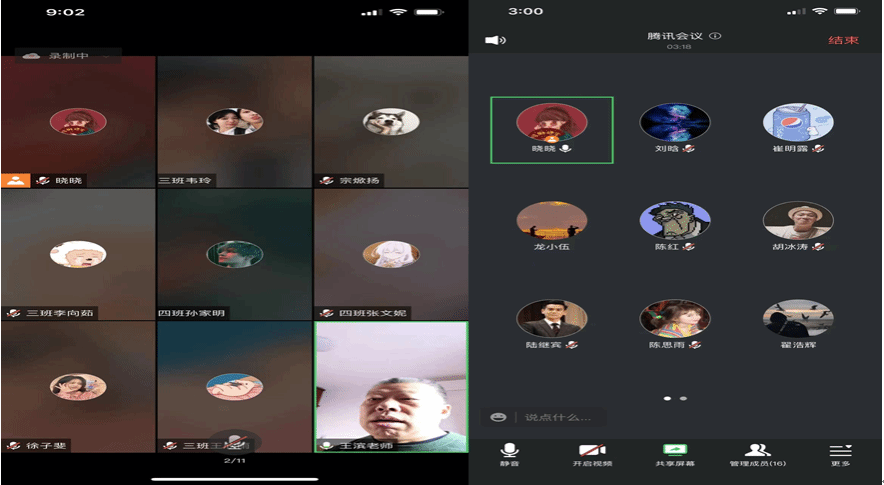Tap 四班张文妮 video tile
This screenshot has width=884, height=485.
tap(391, 254)
